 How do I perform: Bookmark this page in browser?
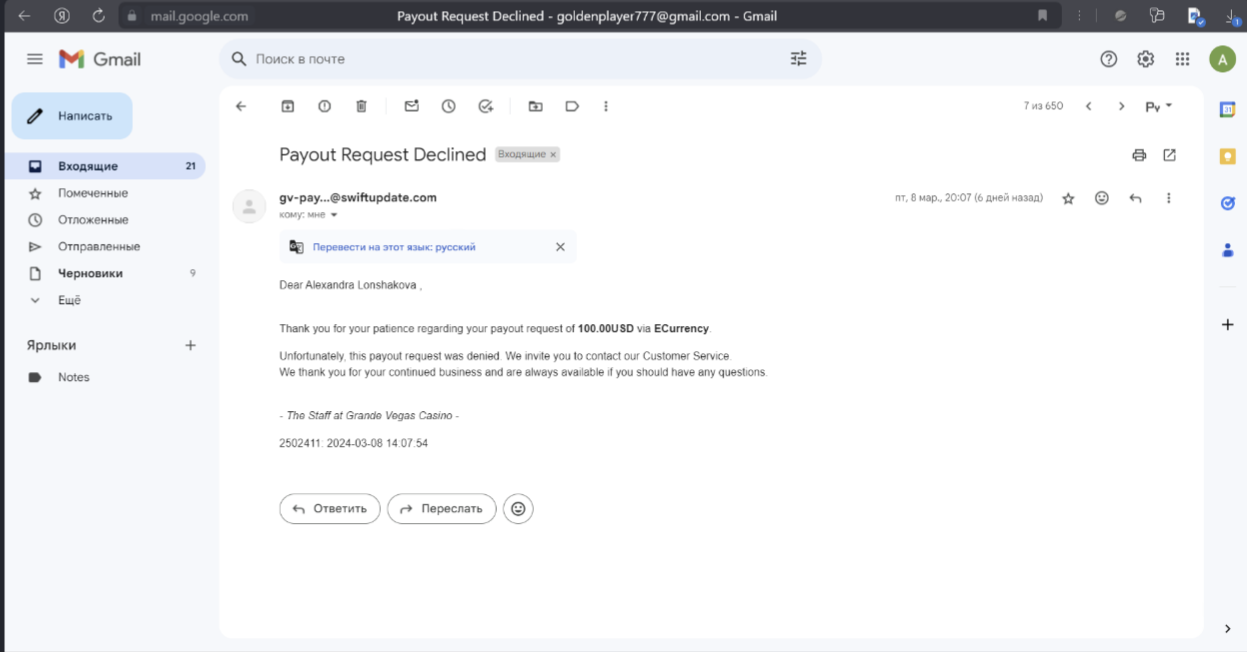coord(1042,16)
